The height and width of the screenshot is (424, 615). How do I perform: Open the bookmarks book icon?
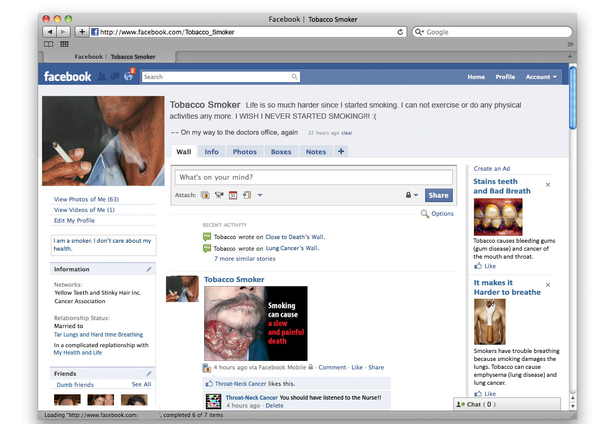click(x=49, y=44)
